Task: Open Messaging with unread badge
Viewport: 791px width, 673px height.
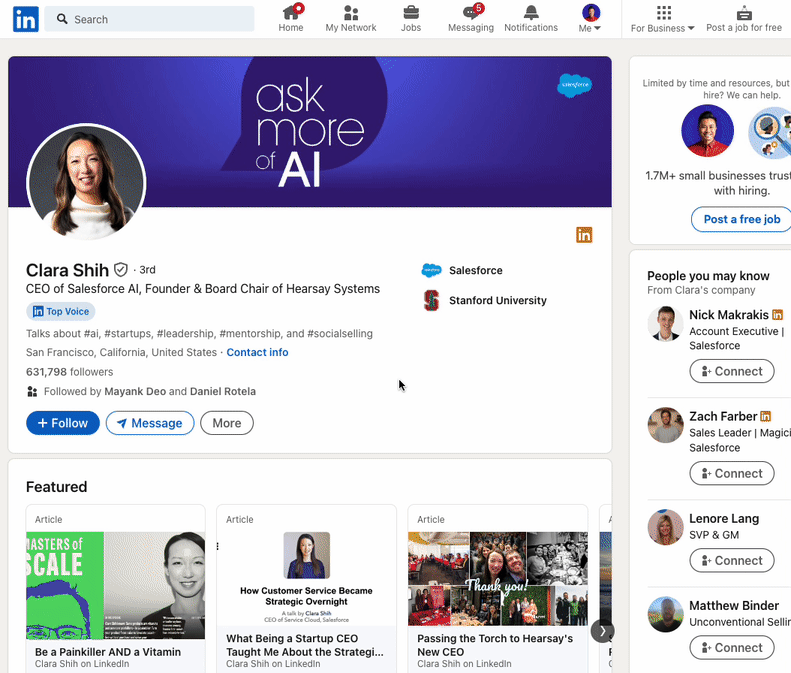Action: click(x=471, y=13)
